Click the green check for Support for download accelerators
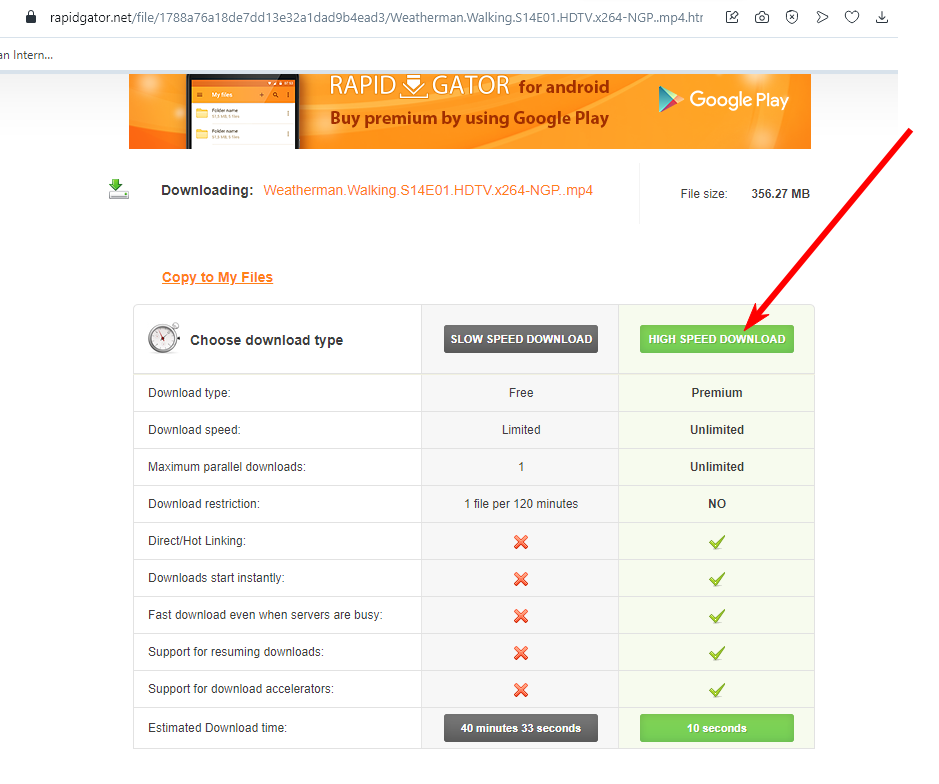The height and width of the screenshot is (784, 939). [717, 690]
